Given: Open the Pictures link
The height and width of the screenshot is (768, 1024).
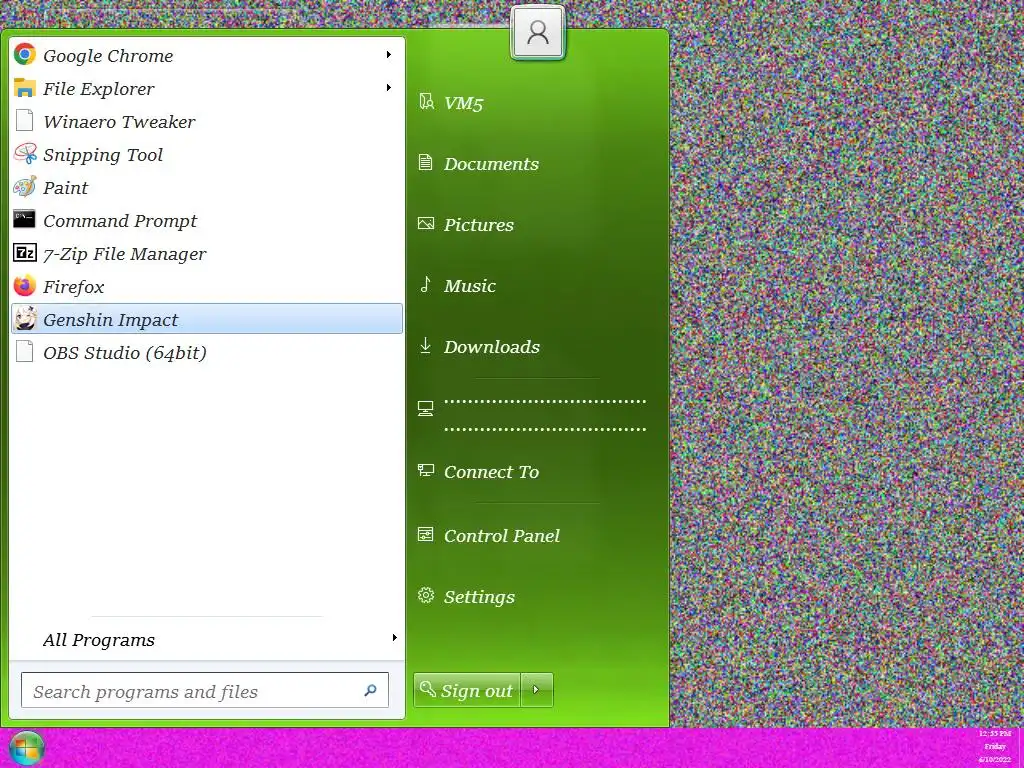Looking at the screenshot, I should (x=479, y=225).
